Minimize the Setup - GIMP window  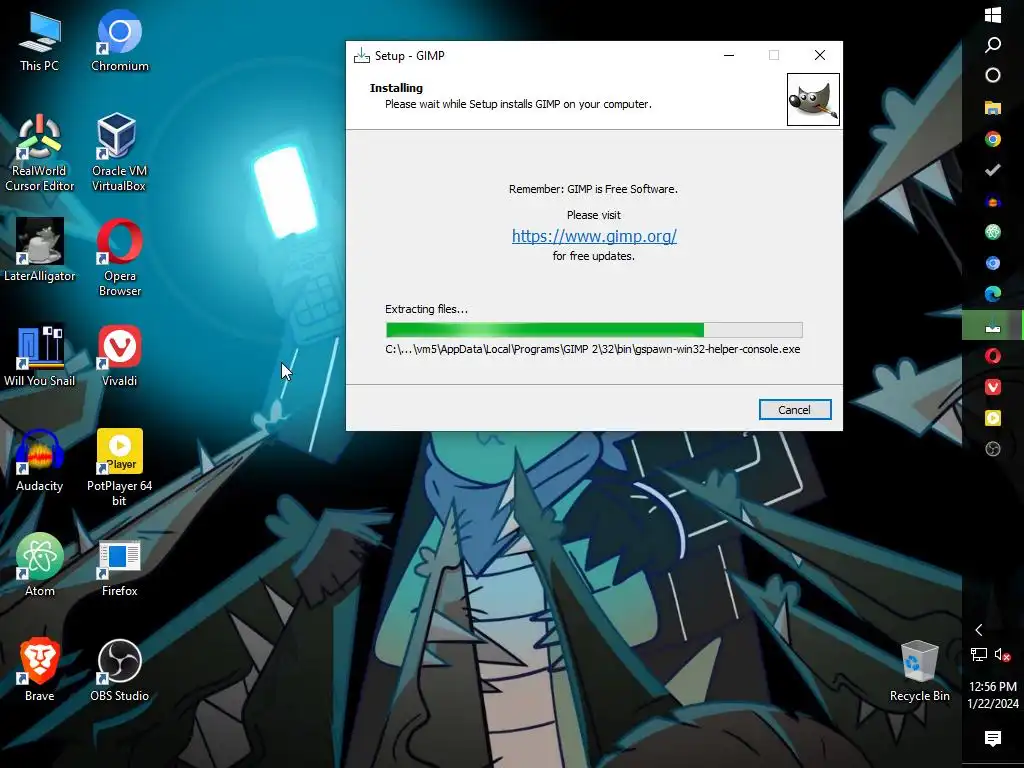[729, 56]
